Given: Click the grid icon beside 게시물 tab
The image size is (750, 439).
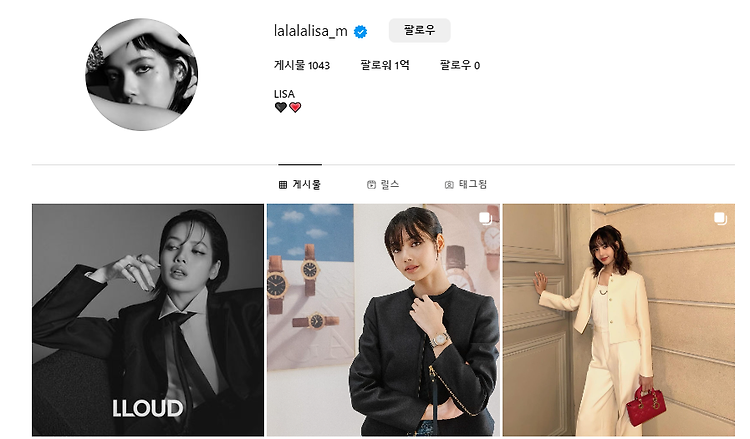Looking at the screenshot, I should [283, 185].
